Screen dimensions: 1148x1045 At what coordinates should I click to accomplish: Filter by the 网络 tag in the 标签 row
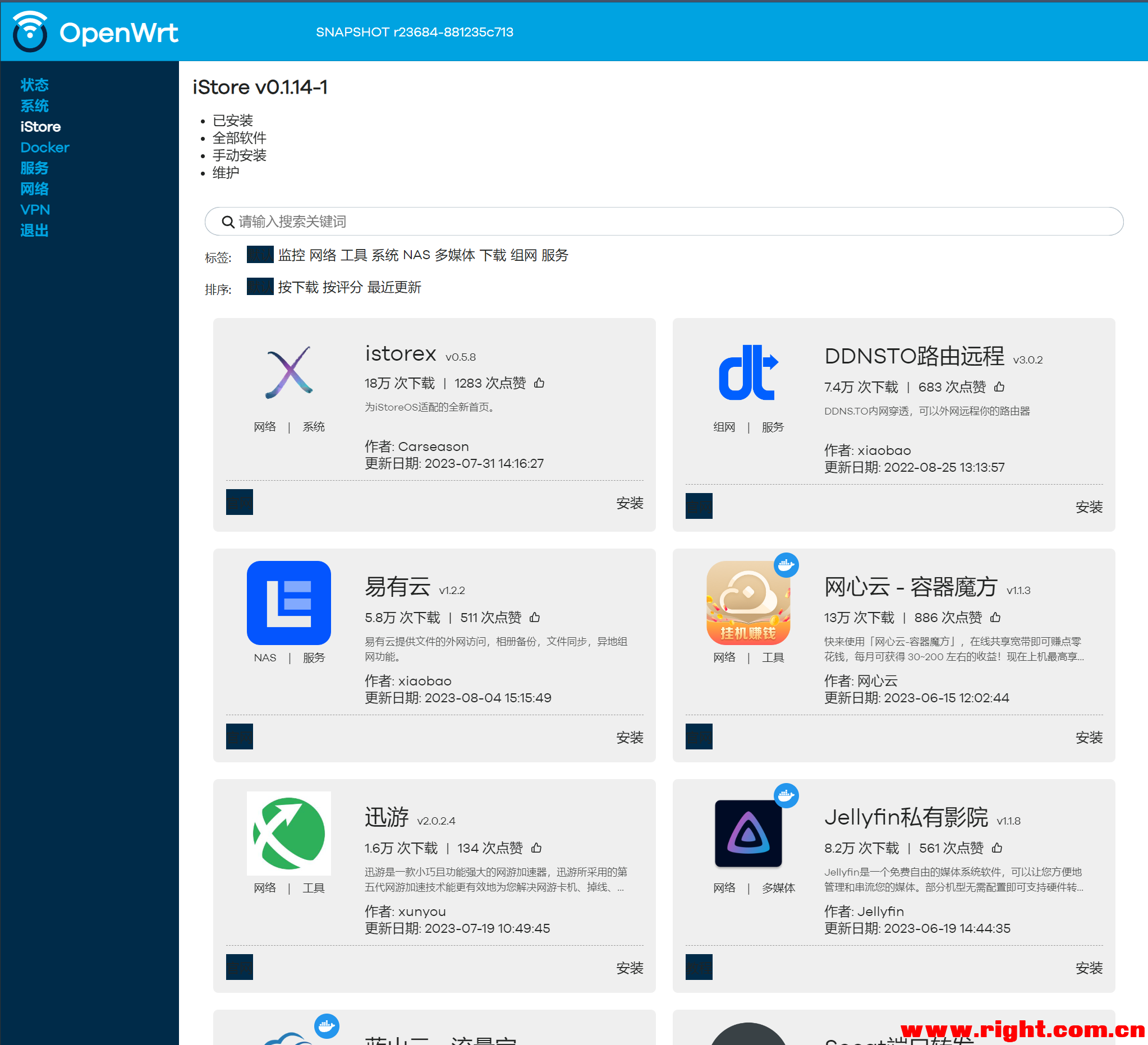(323, 255)
